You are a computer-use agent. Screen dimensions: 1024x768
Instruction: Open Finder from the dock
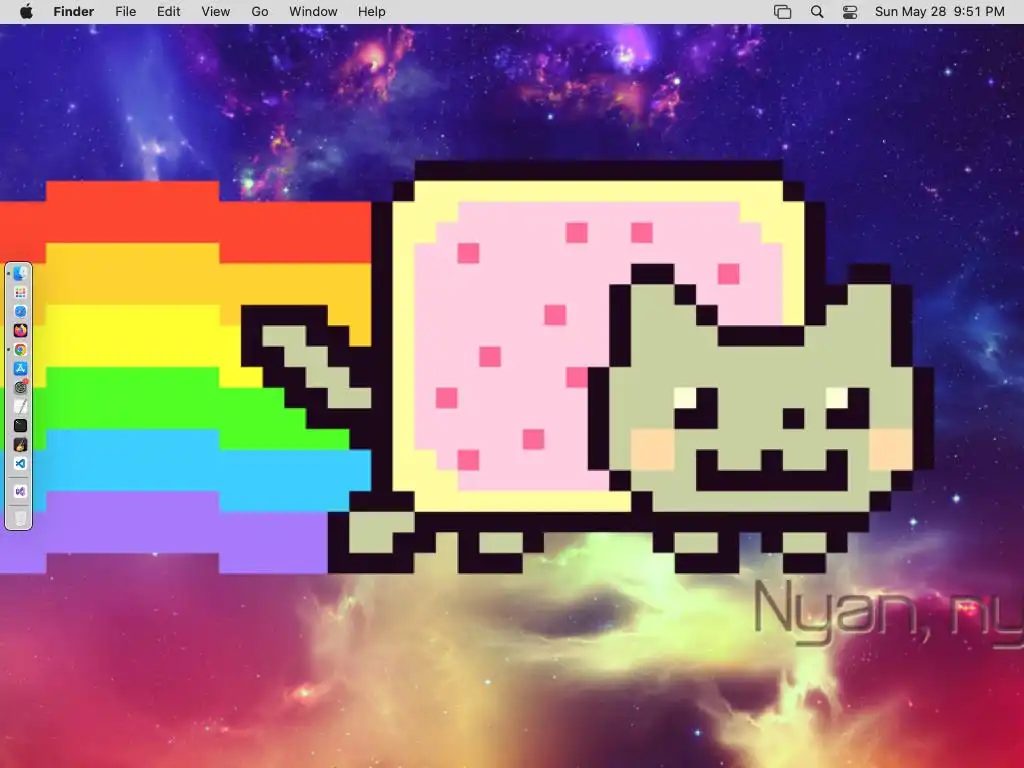[x=20, y=274]
